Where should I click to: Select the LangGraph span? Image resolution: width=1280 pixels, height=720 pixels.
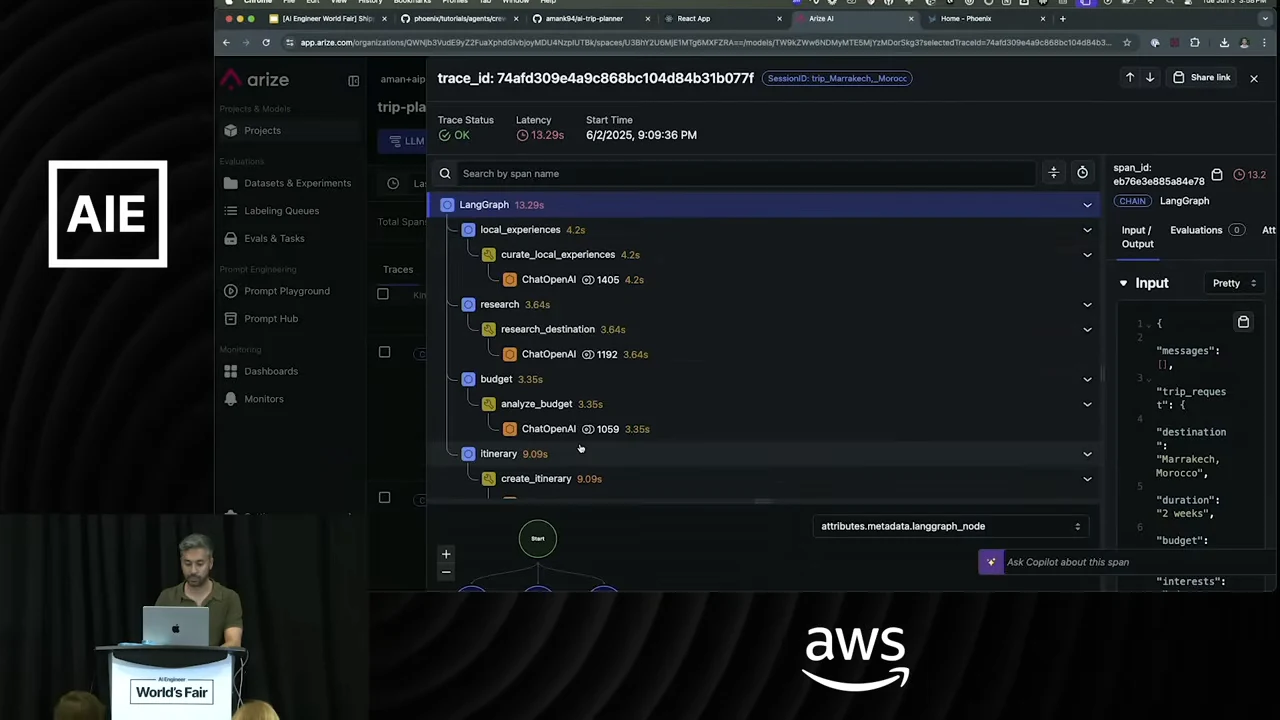tap(765, 205)
